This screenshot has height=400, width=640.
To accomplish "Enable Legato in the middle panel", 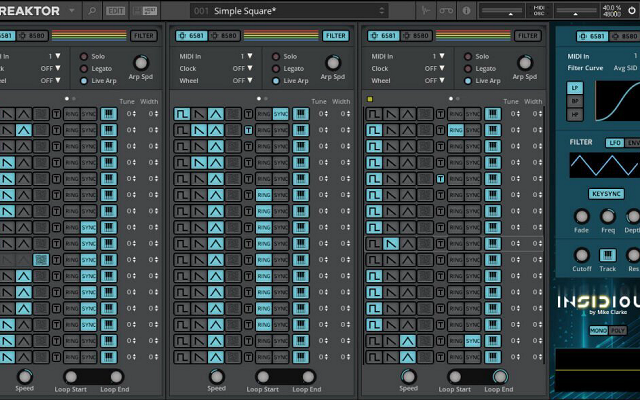I will [276, 69].
